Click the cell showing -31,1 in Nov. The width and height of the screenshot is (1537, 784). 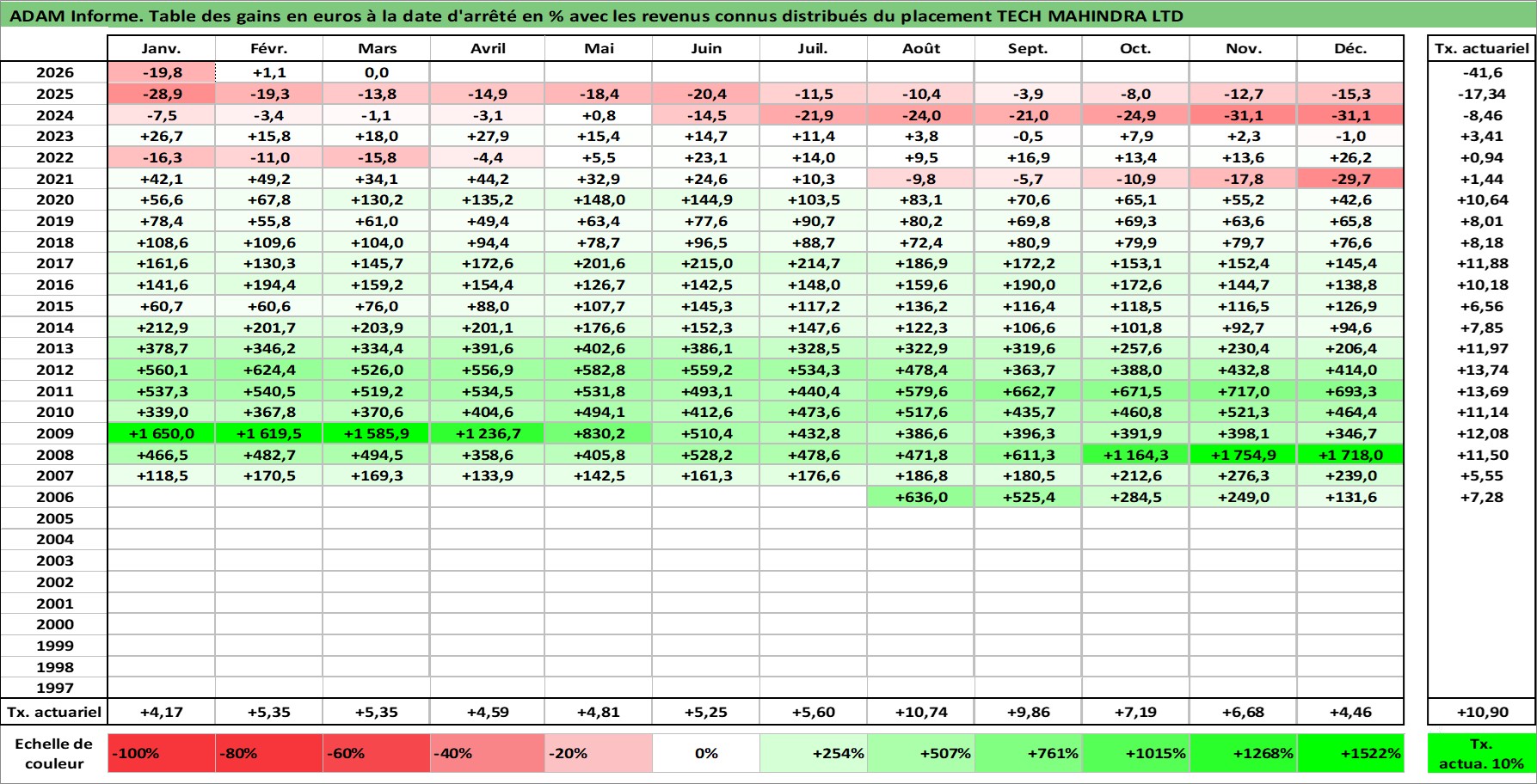[1243, 115]
